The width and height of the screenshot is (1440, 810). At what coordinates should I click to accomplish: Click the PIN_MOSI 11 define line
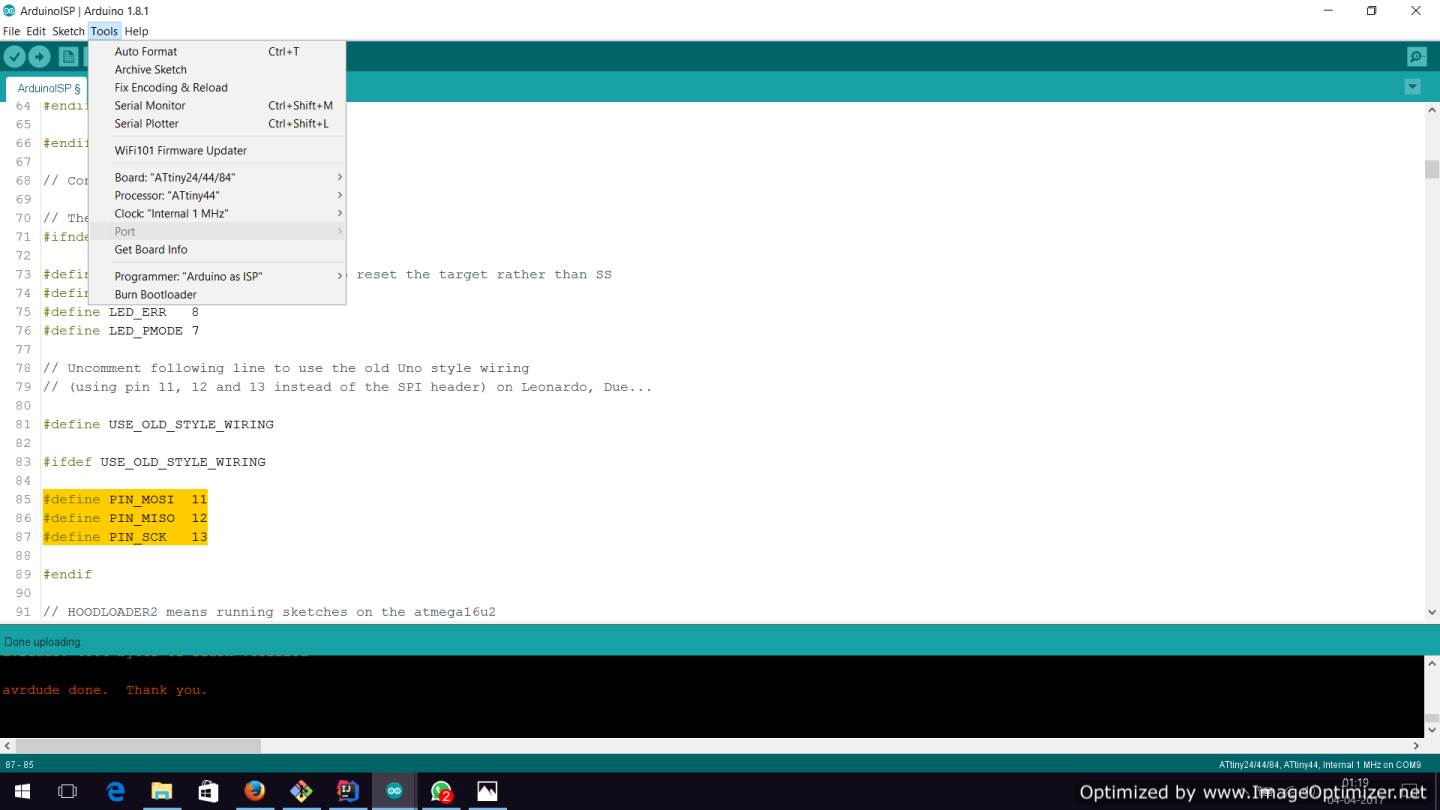pos(125,499)
